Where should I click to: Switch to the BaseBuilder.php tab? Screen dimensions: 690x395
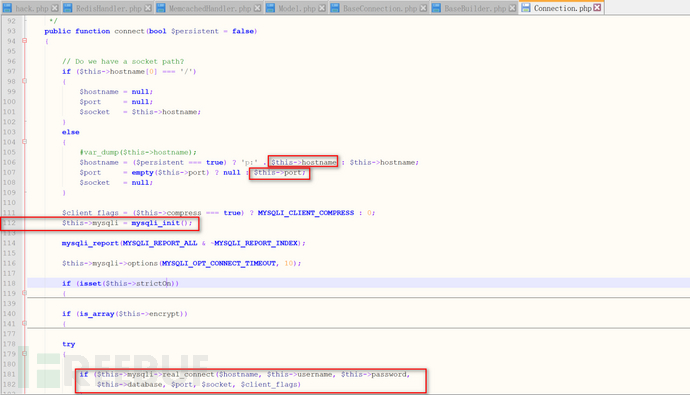click(473, 8)
